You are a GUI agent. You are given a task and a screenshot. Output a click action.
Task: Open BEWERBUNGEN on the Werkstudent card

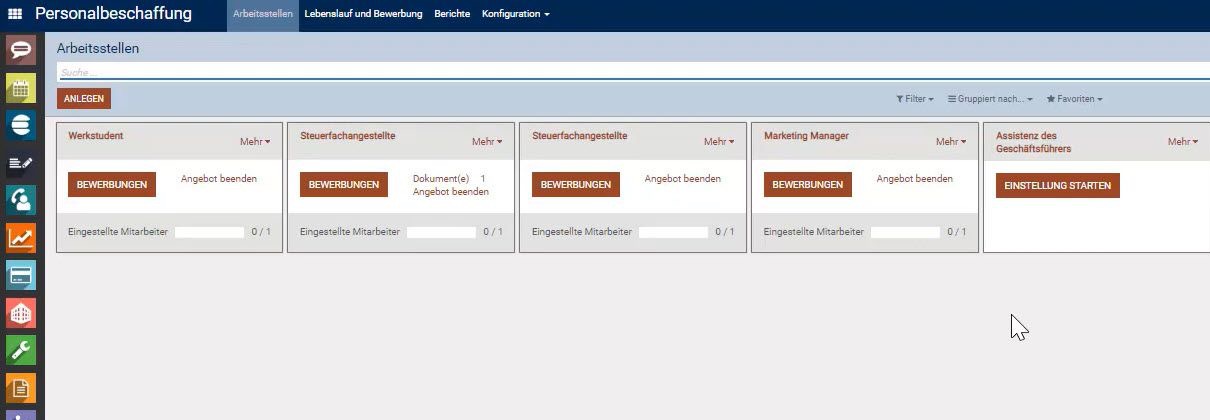(112, 185)
